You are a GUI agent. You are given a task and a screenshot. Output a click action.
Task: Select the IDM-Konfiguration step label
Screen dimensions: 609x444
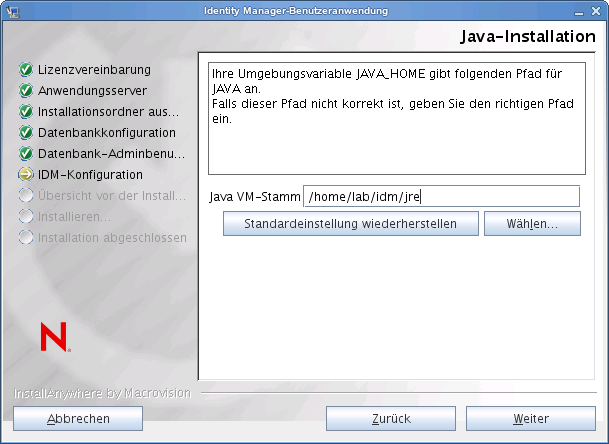click(90, 174)
